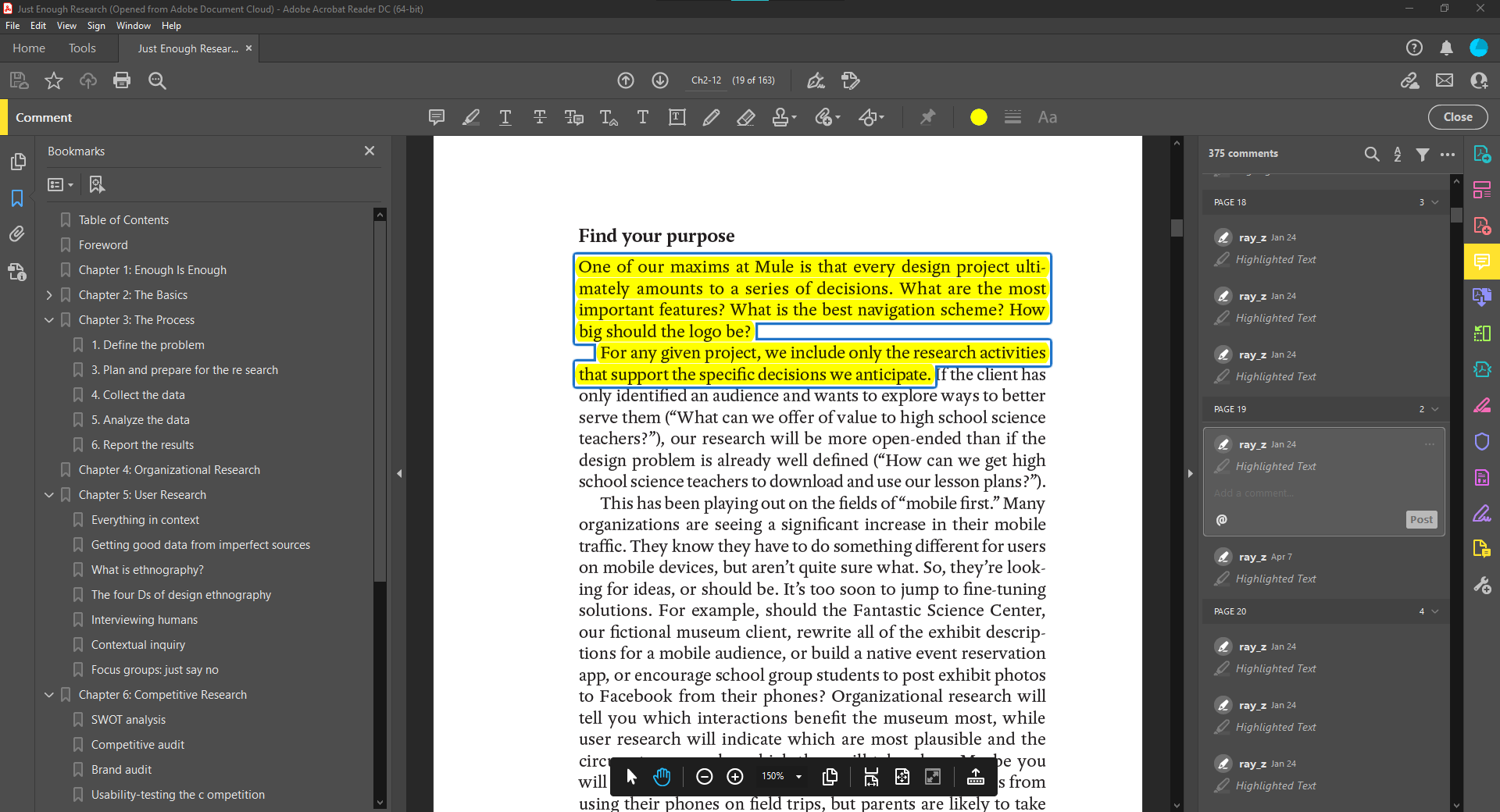Select the replace text tool
This screenshot has width=1500, height=812.
click(574, 117)
